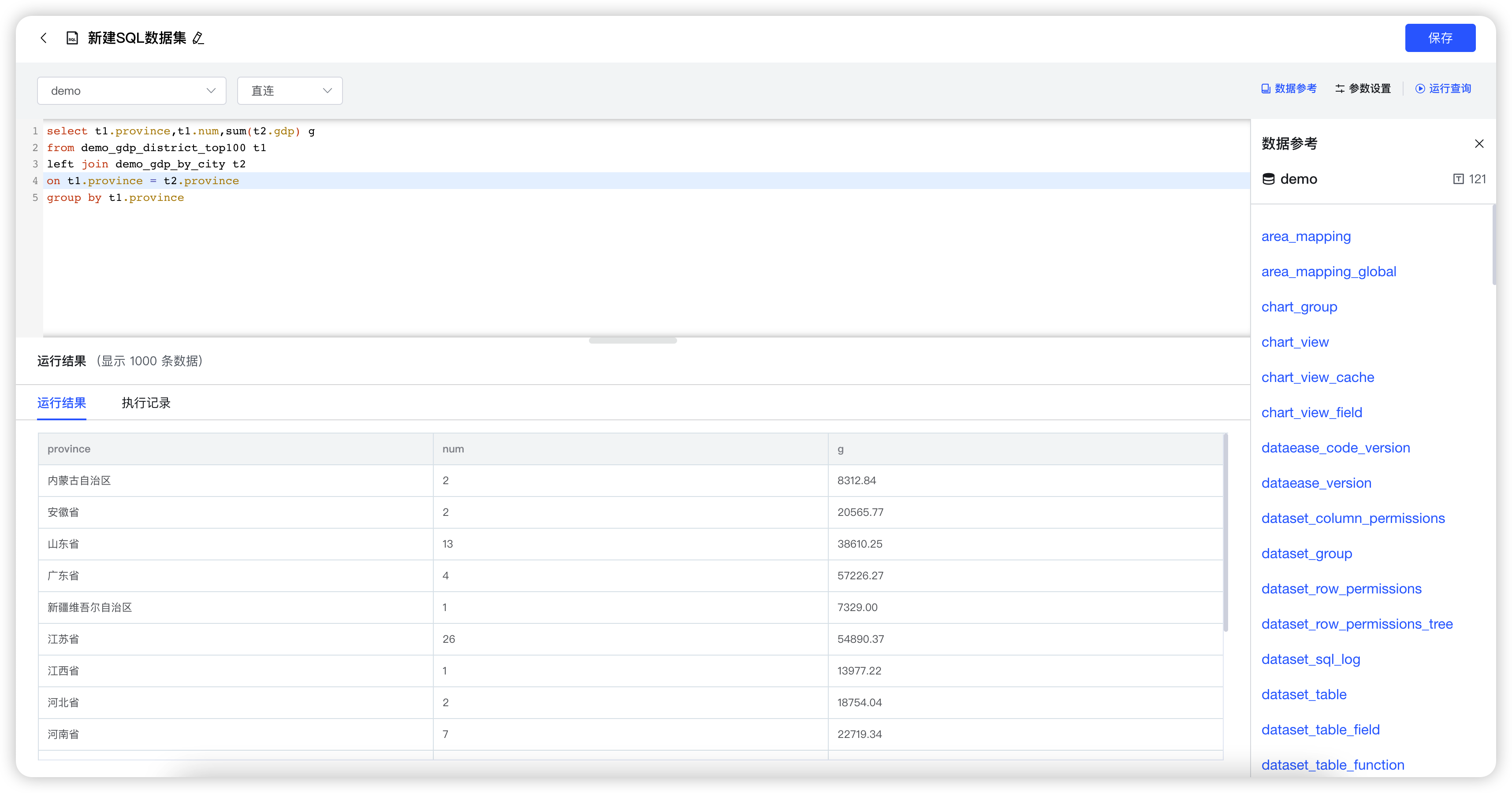1512x793 pixels.
Task: Switch to the 执行记录 tab
Action: 145,404
